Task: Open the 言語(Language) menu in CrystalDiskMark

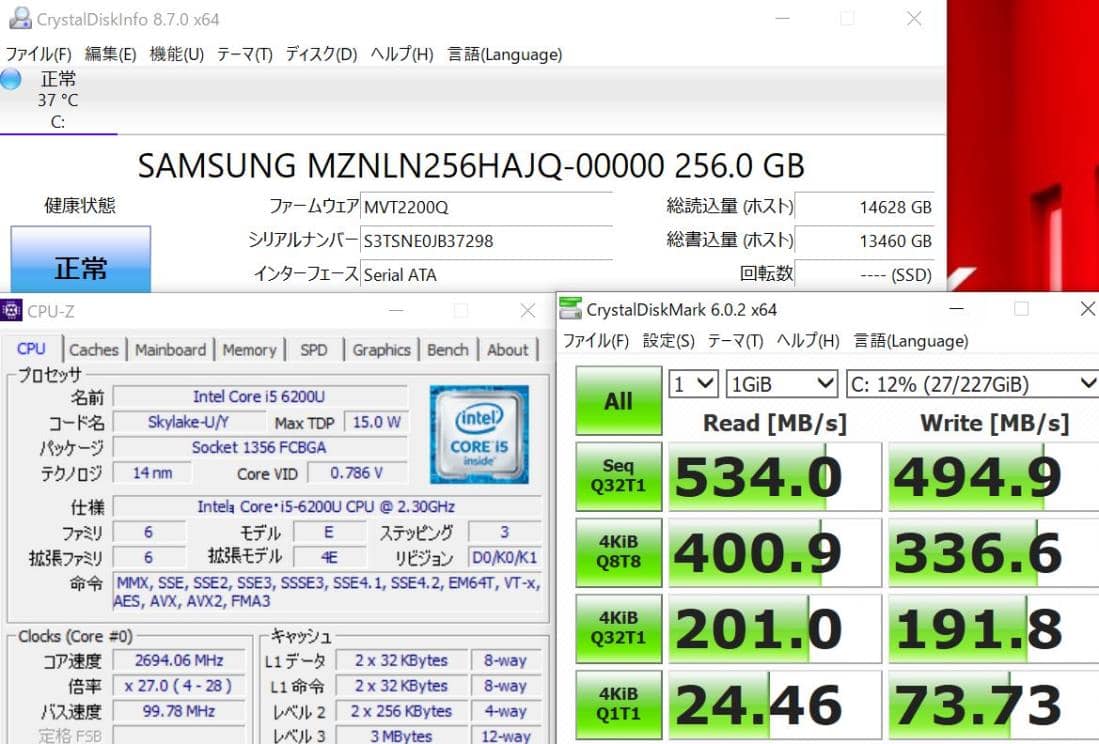Action: [911, 340]
